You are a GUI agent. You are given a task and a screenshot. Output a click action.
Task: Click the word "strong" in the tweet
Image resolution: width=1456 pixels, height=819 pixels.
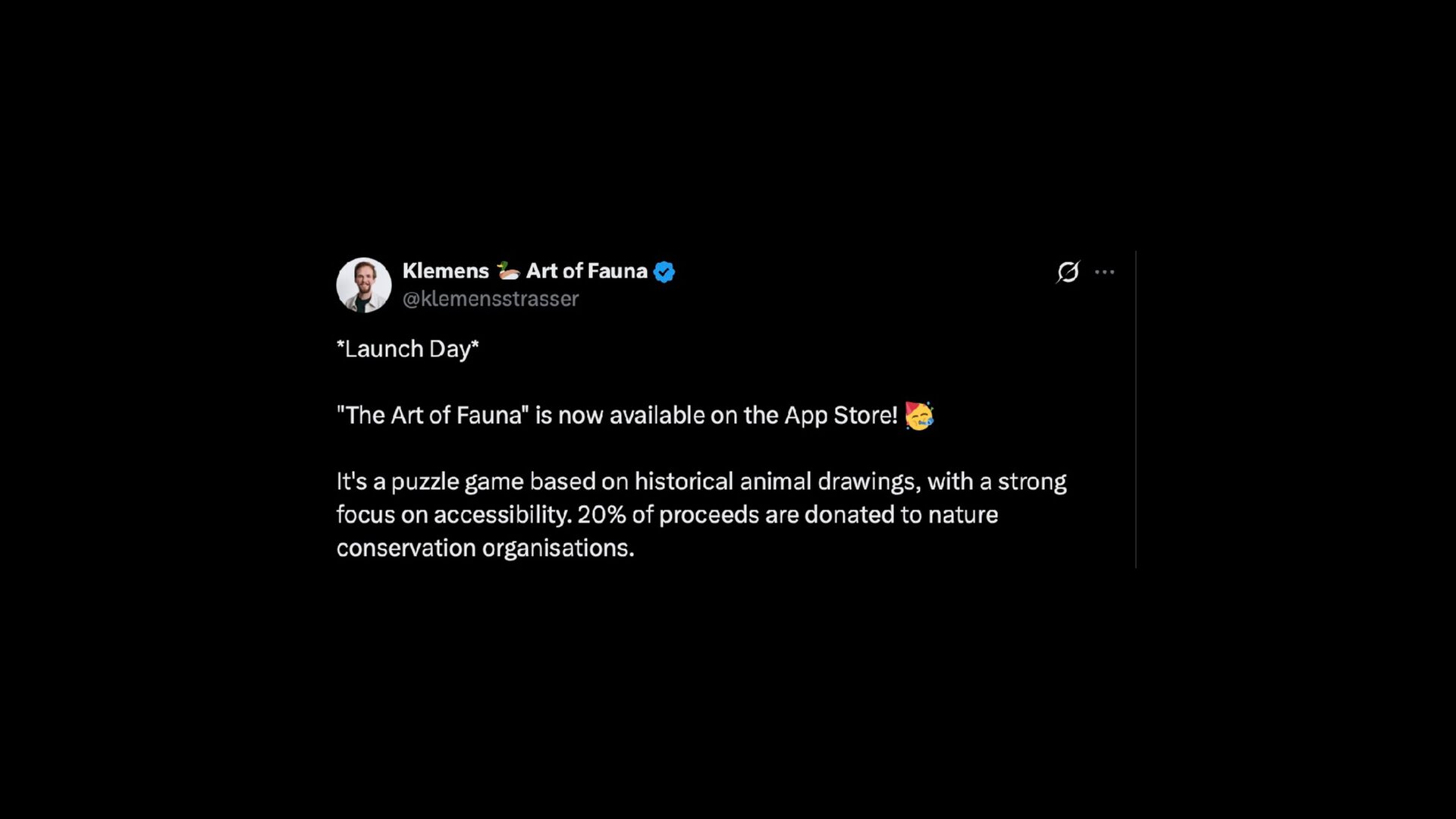pos(1031,482)
